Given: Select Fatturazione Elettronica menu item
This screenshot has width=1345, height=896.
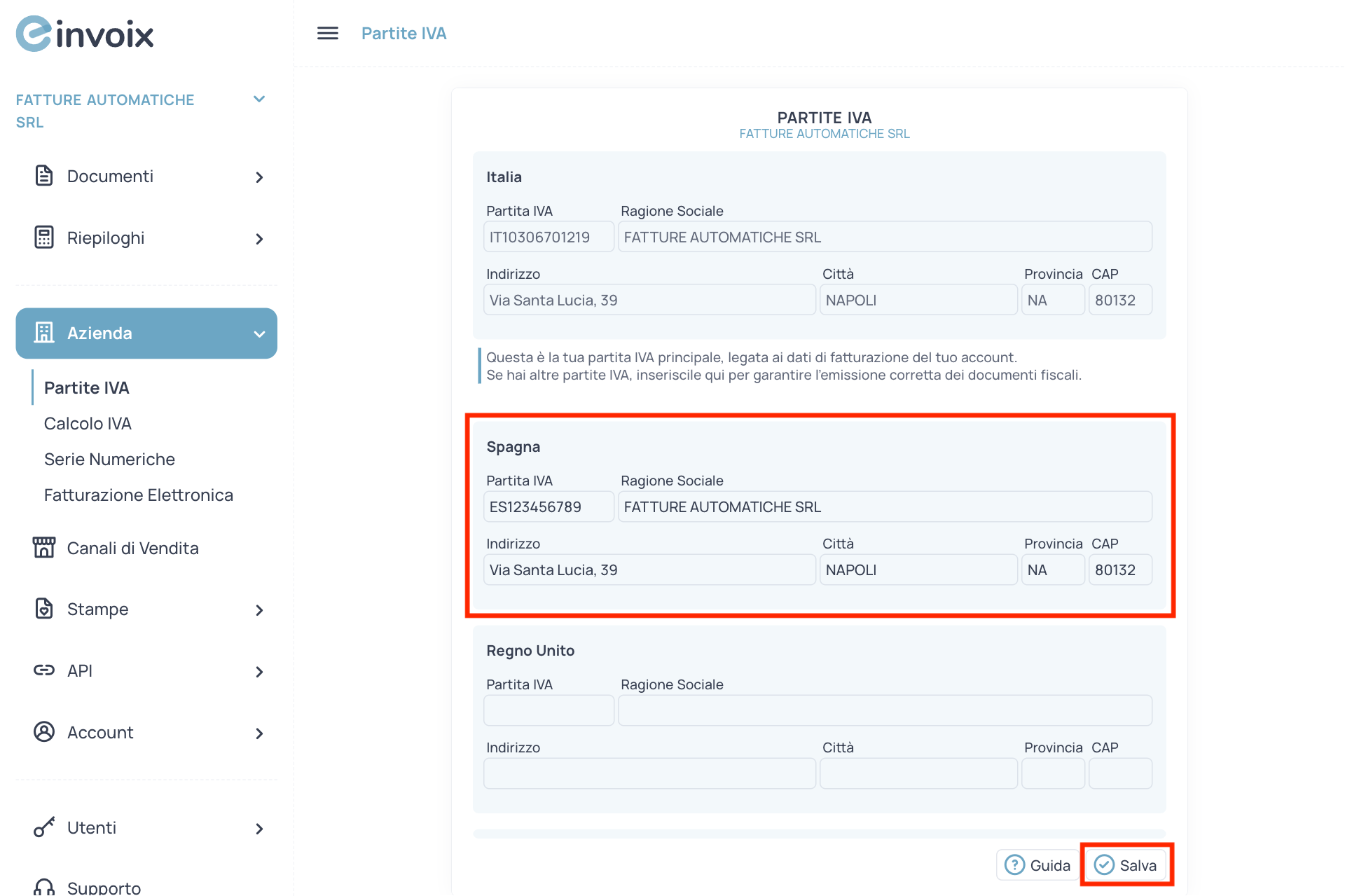Looking at the screenshot, I should 138,495.
